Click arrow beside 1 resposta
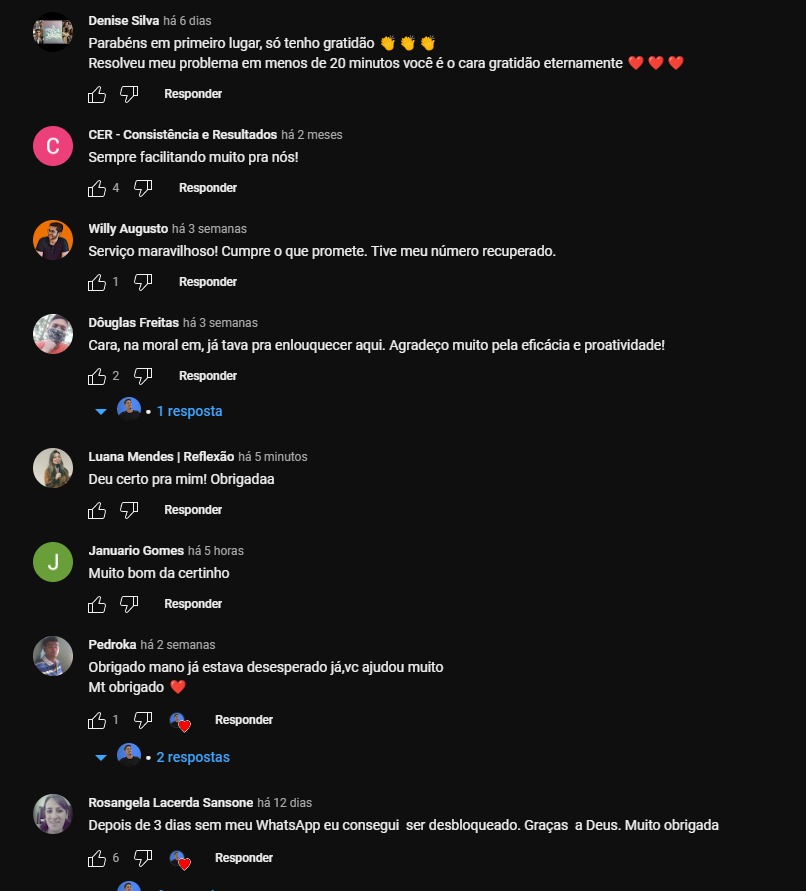The height and width of the screenshot is (891, 806). (101, 411)
